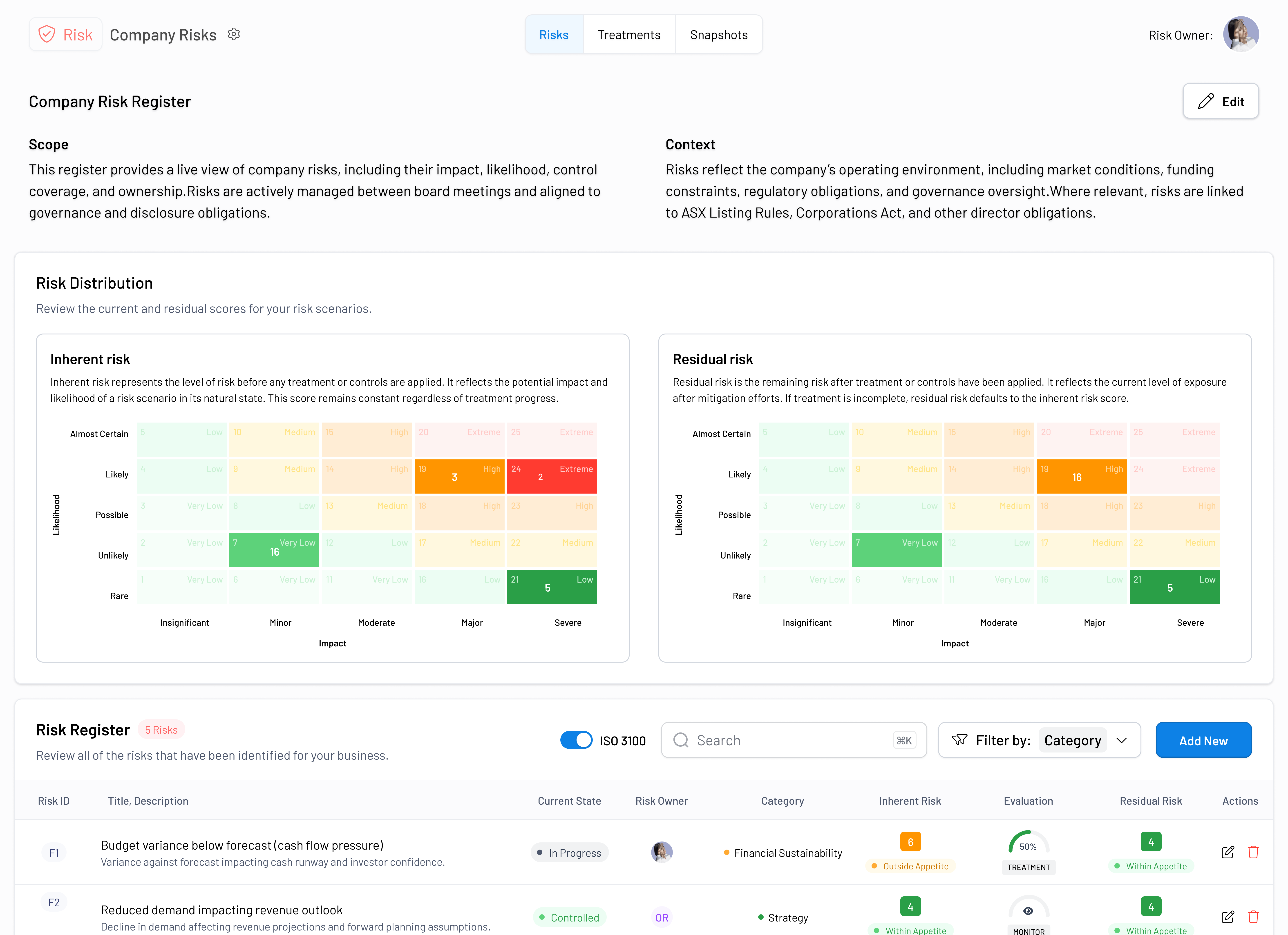Open the Snapshots tab
This screenshot has height=935, width=1288.
(719, 34)
